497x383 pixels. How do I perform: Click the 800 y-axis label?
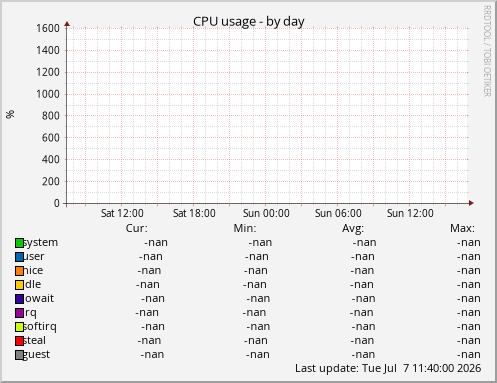pos(51,116)
